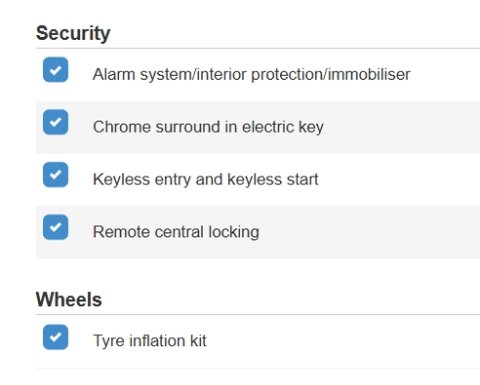Click the divider line under Wheels heading
Screen dimensions: 480x385
258,314
